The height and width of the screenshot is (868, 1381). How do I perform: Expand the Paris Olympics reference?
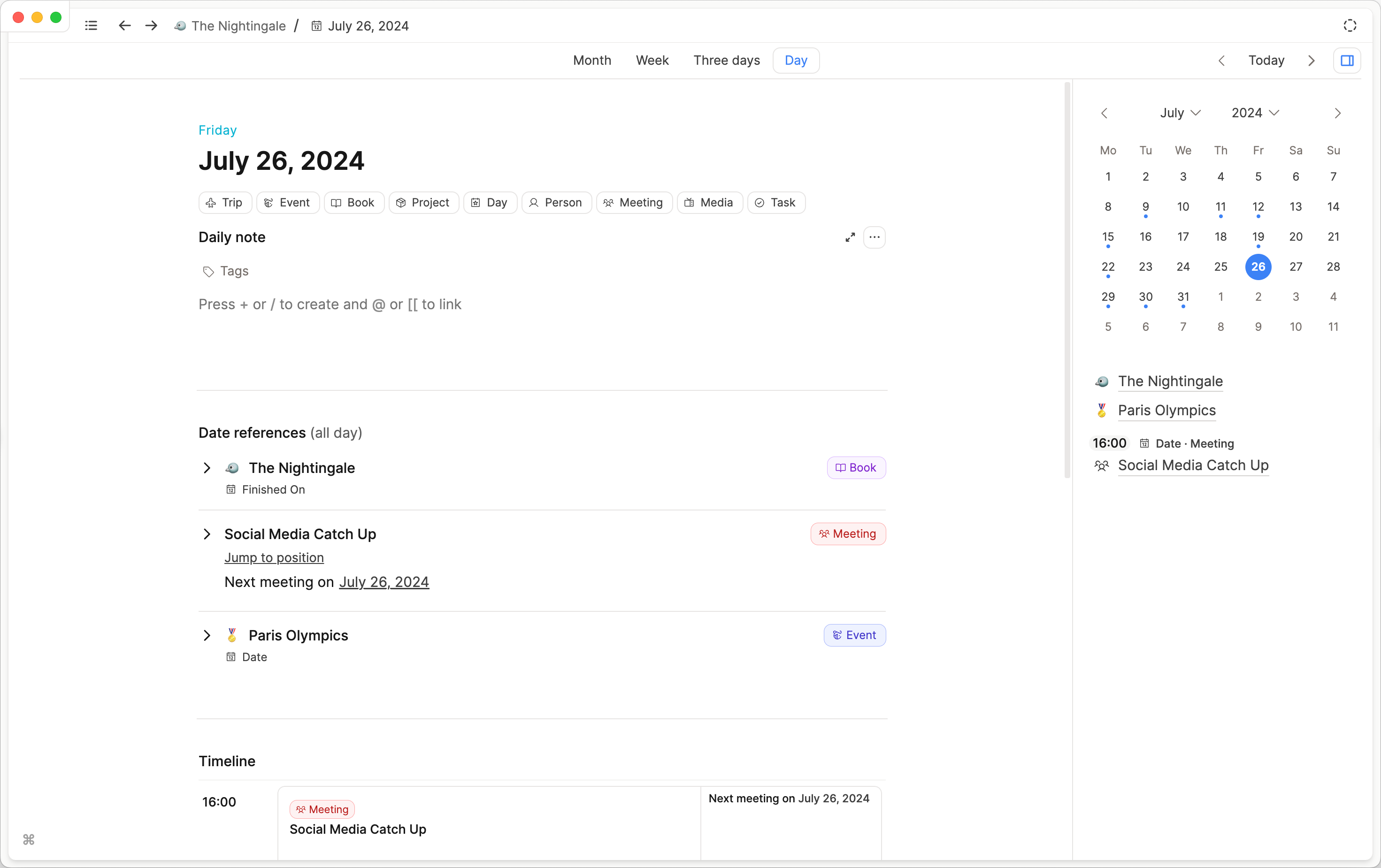[x=207, y=636]
